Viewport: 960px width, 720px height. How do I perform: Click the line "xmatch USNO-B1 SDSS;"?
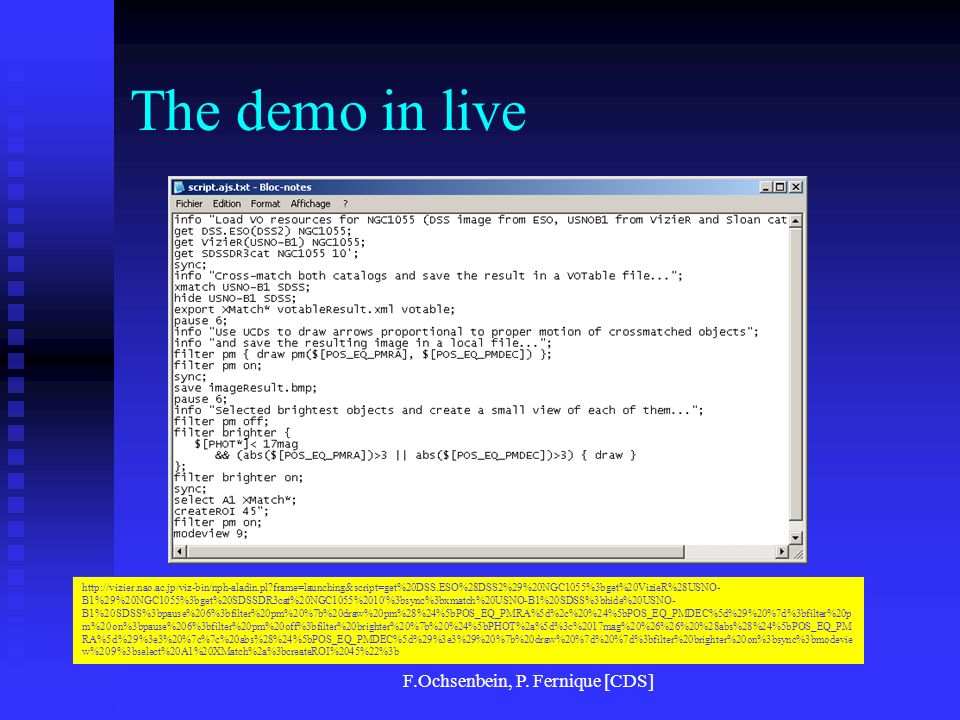pos(242,287)
